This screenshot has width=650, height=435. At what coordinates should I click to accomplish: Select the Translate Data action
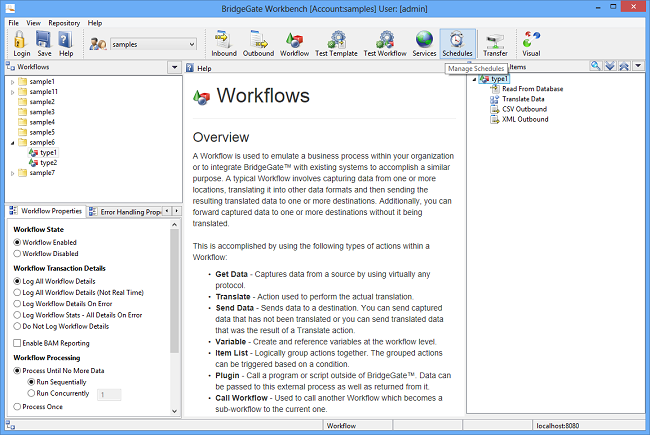point(517,99)
